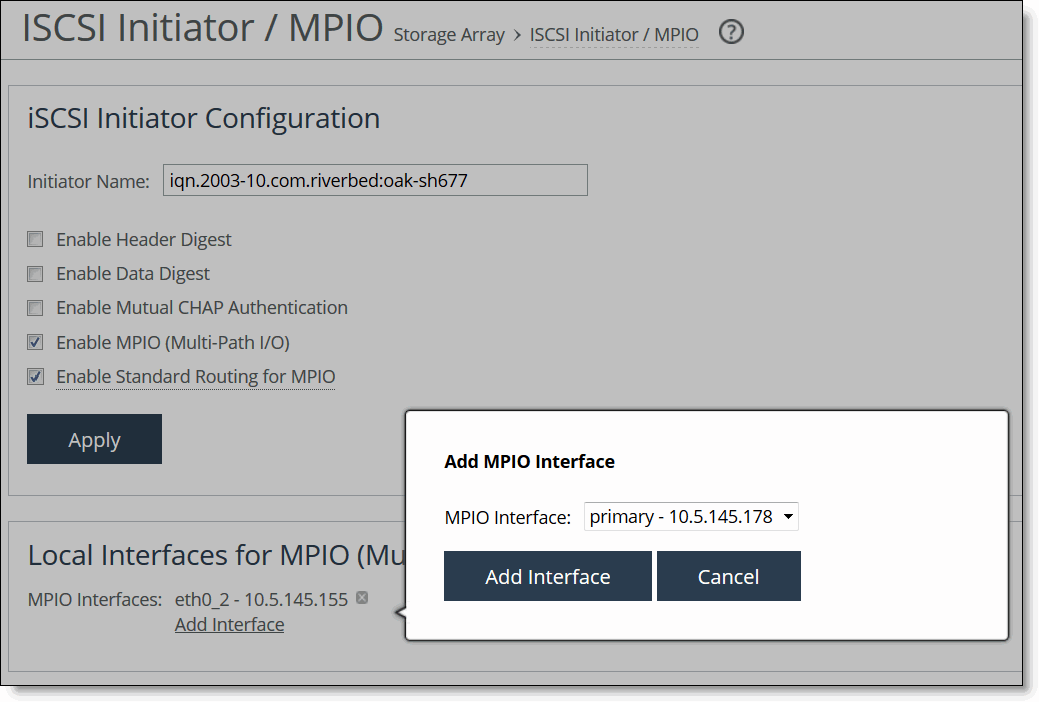1039x702 pixels.
Task: Remove eth0_2 interface using its delete icon
Action: point(361,597)
